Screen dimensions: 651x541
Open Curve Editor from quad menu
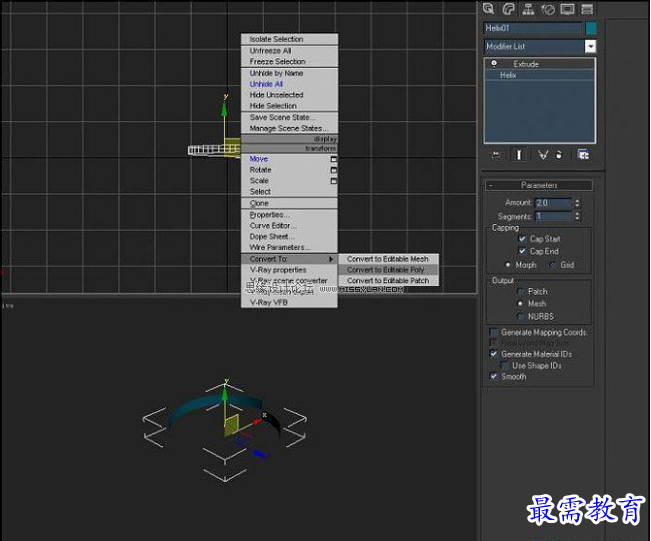(x=289, y=226)
